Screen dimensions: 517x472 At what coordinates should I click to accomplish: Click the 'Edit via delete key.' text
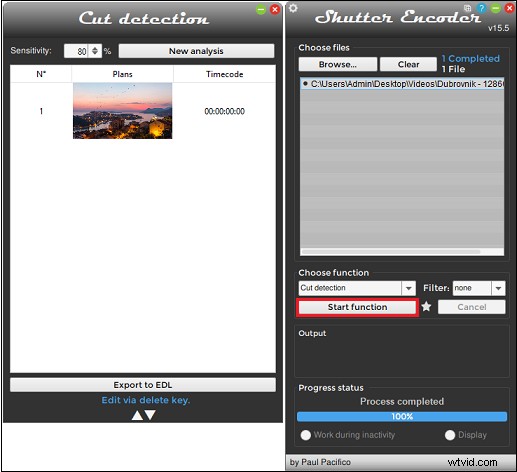(x=146, y=400)
